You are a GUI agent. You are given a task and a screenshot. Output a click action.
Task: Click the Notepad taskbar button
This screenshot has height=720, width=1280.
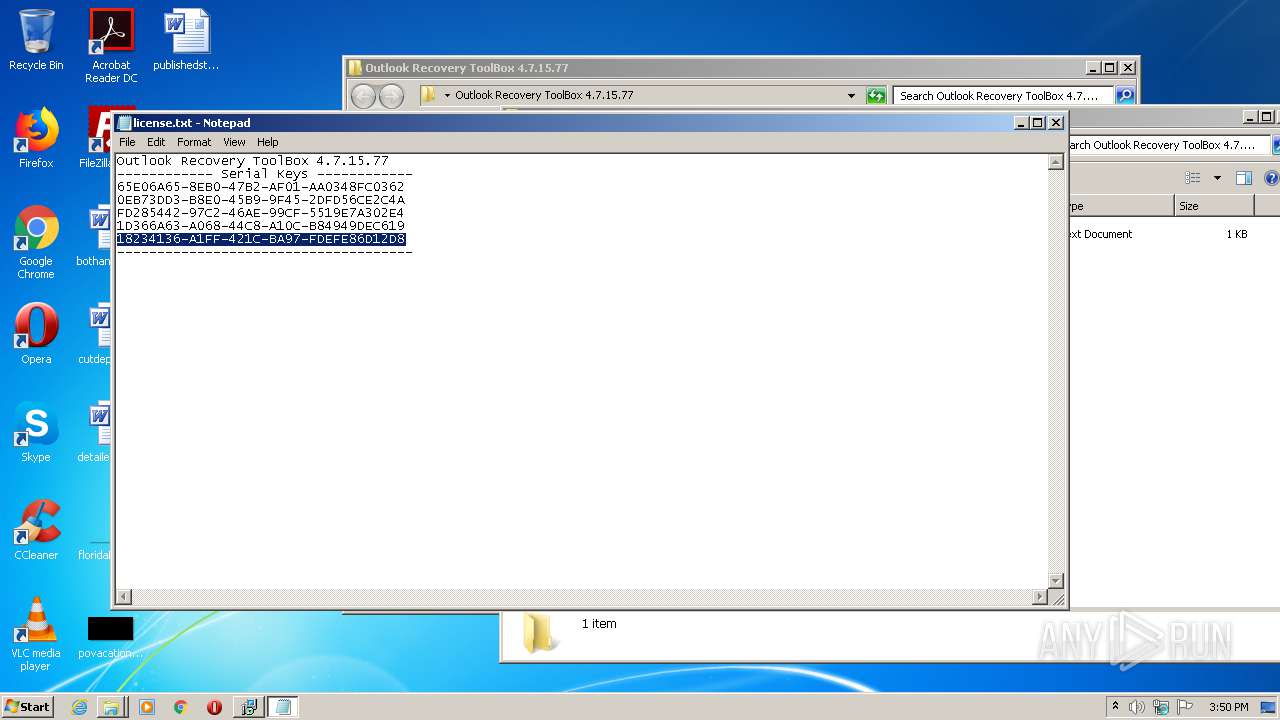coord(283,707)
